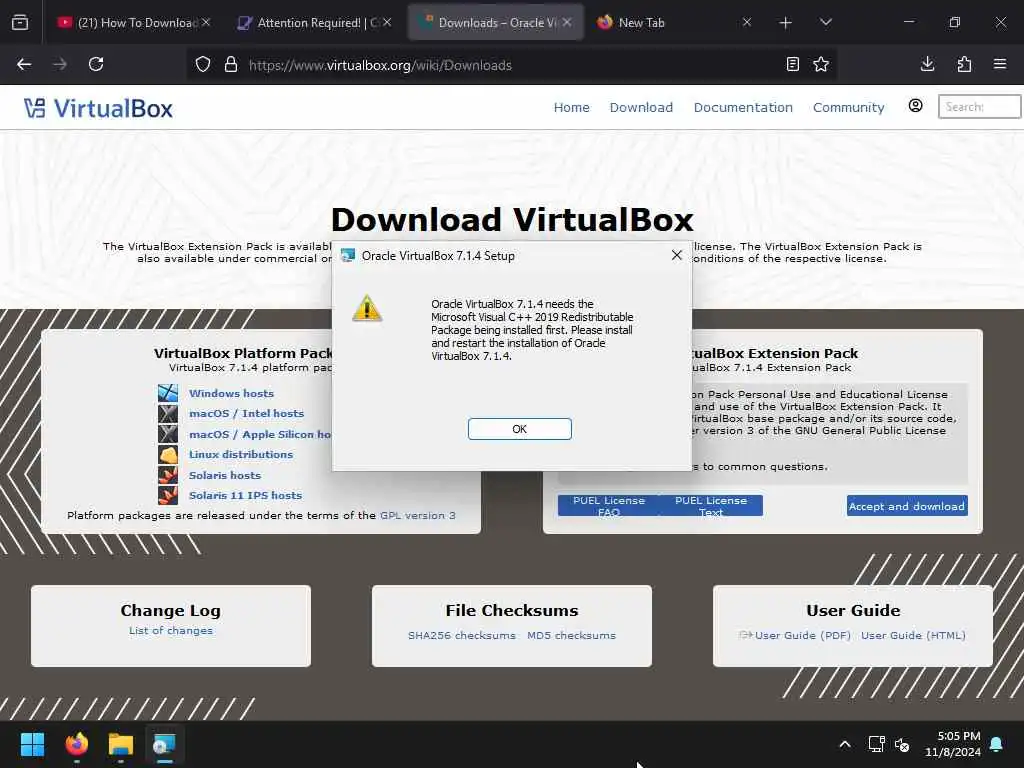Screen dimensions: 1024x768
Task: Click the macOS / Intel hosts icon
Action: 168,413
